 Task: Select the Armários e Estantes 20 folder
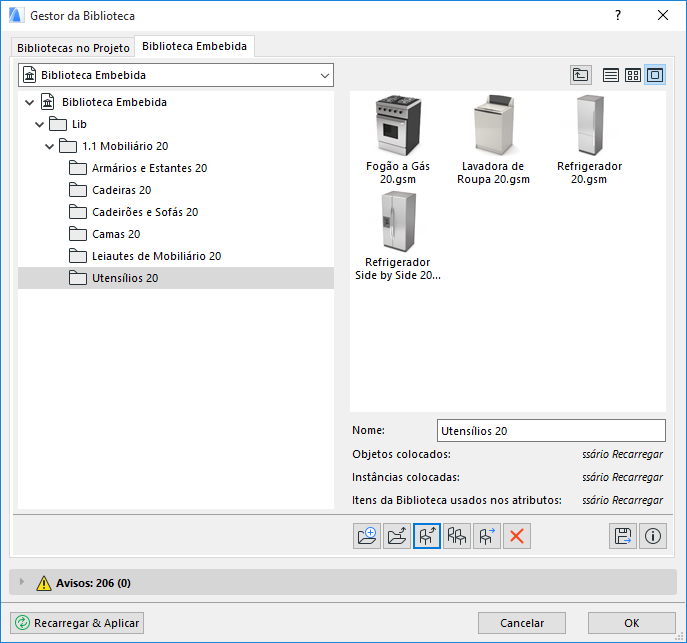[x=176, y=168]
